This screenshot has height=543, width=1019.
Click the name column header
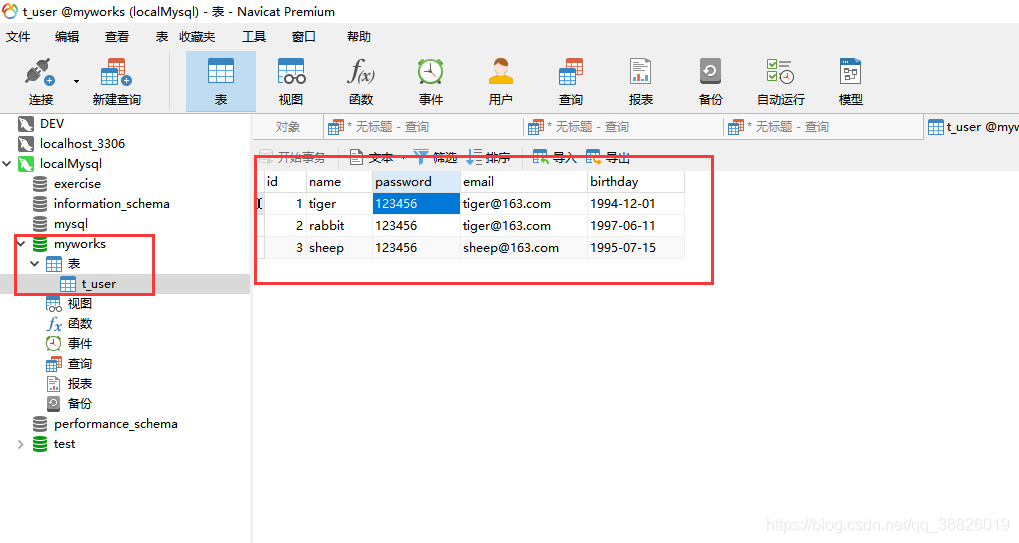coord(339,182)
